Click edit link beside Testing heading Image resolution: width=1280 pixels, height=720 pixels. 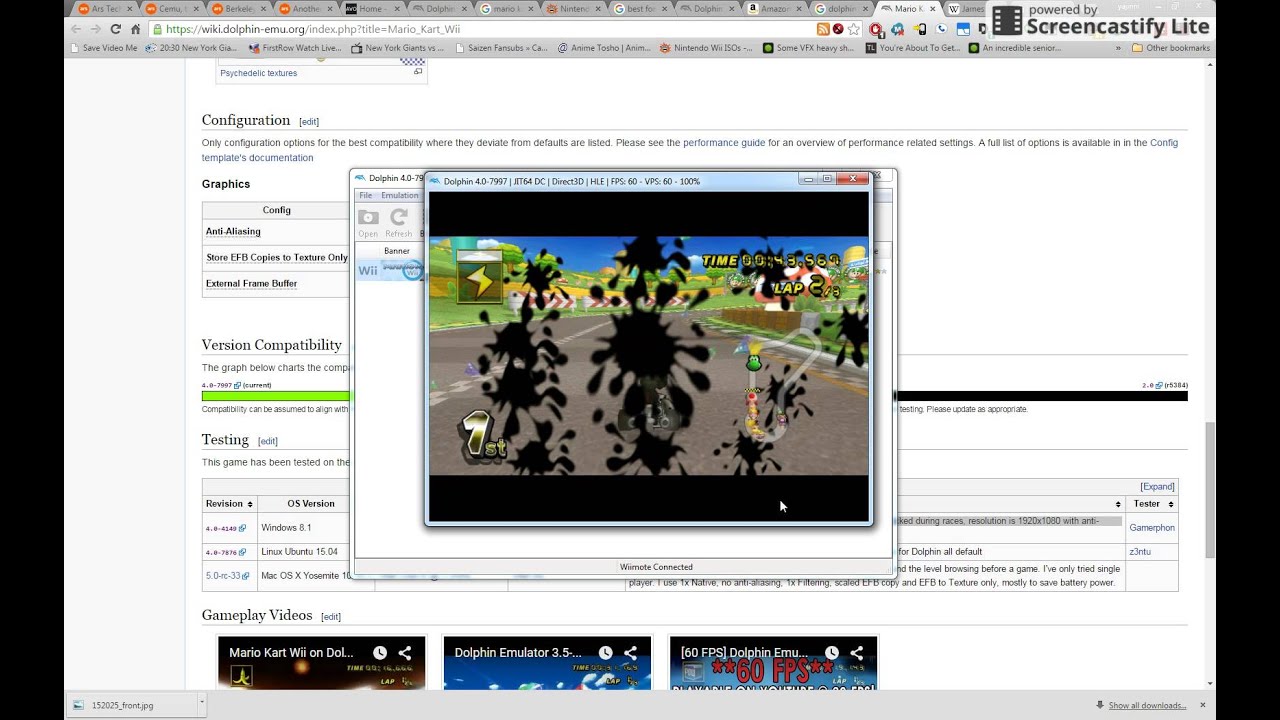point(268,441)
